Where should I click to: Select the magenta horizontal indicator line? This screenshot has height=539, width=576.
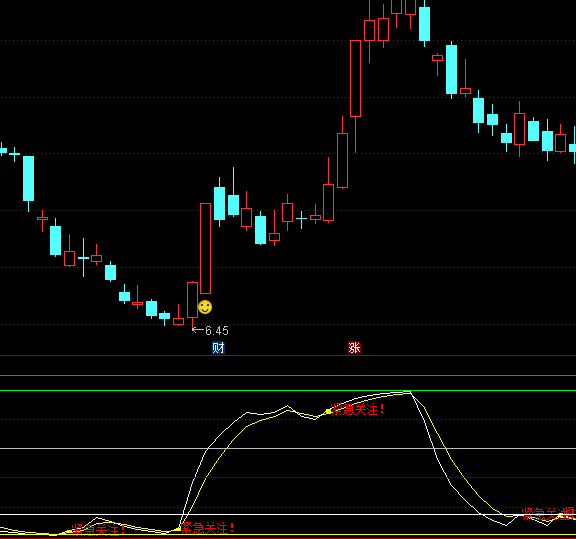288,375
